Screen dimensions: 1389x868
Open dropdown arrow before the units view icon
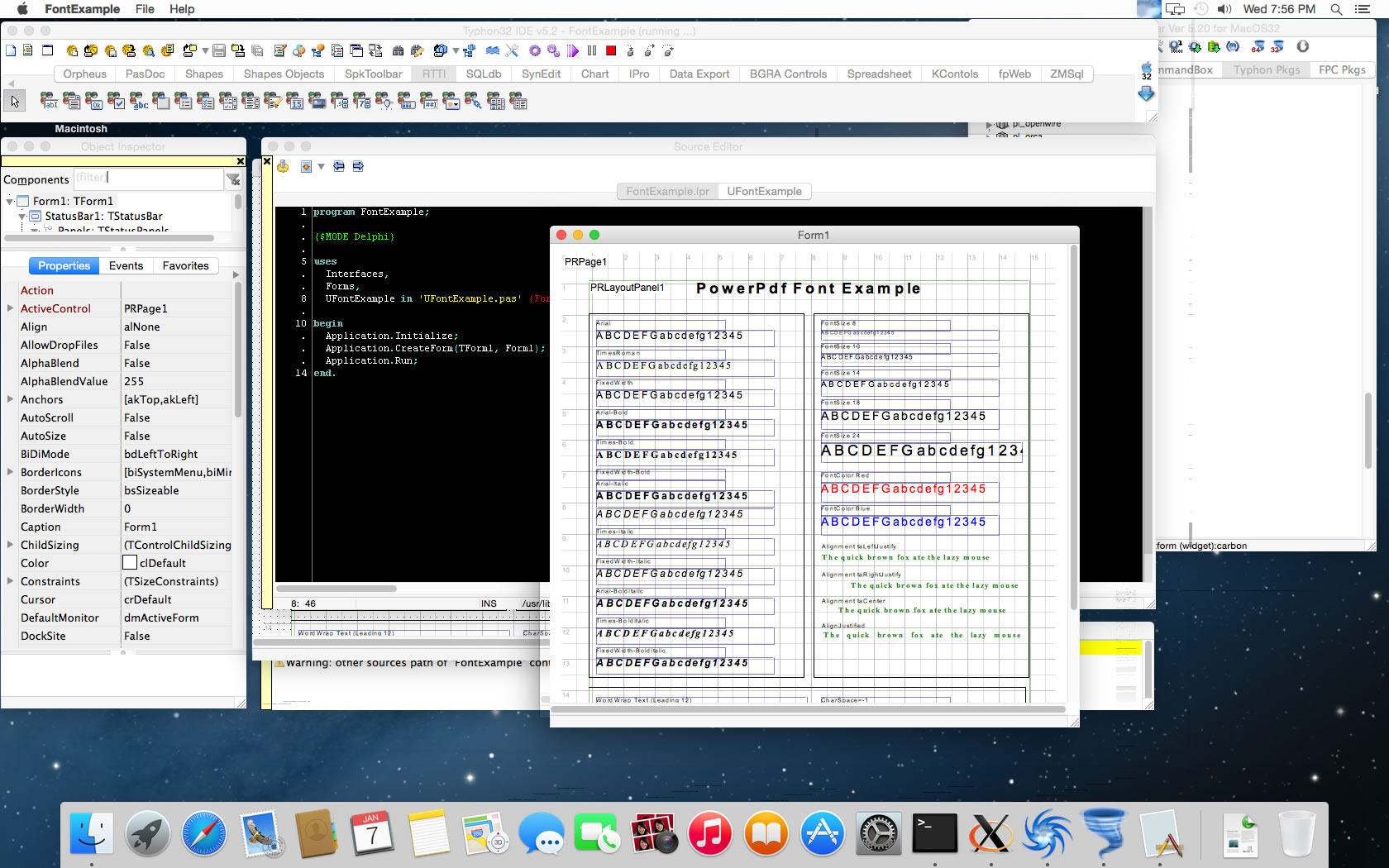[x=456, y=50]
